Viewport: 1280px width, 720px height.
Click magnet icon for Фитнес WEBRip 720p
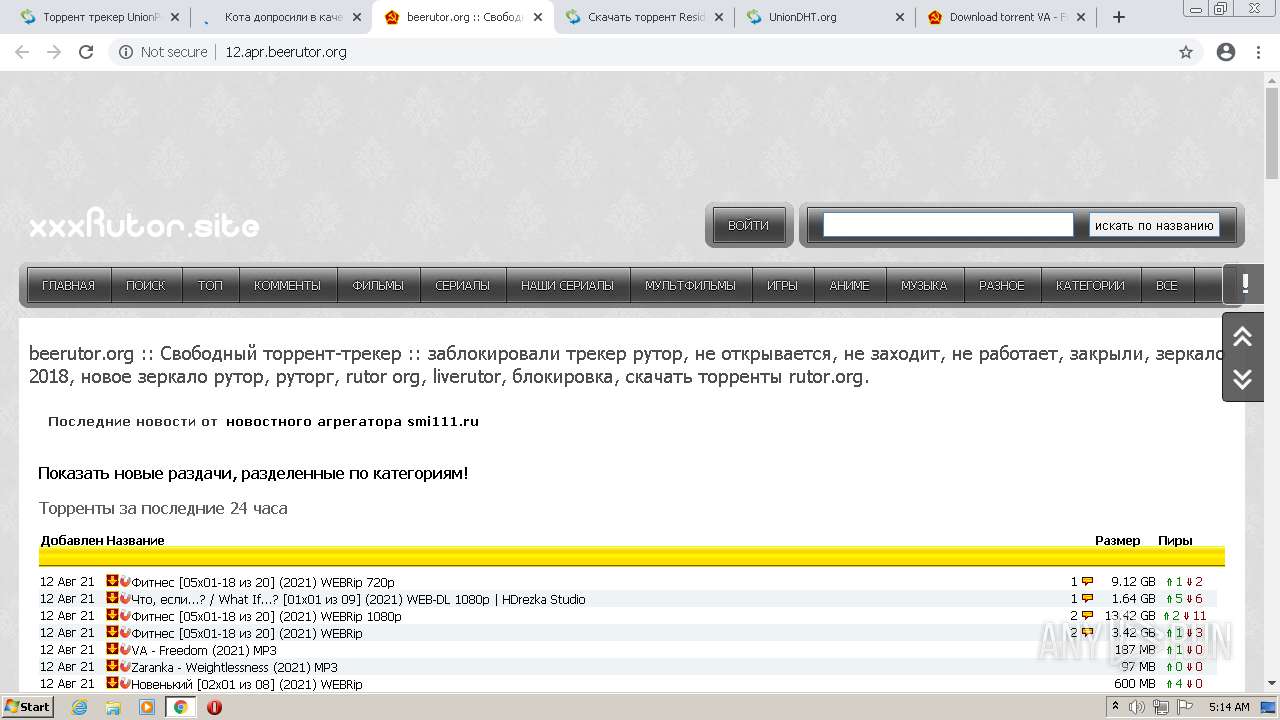tap(125, 582)
